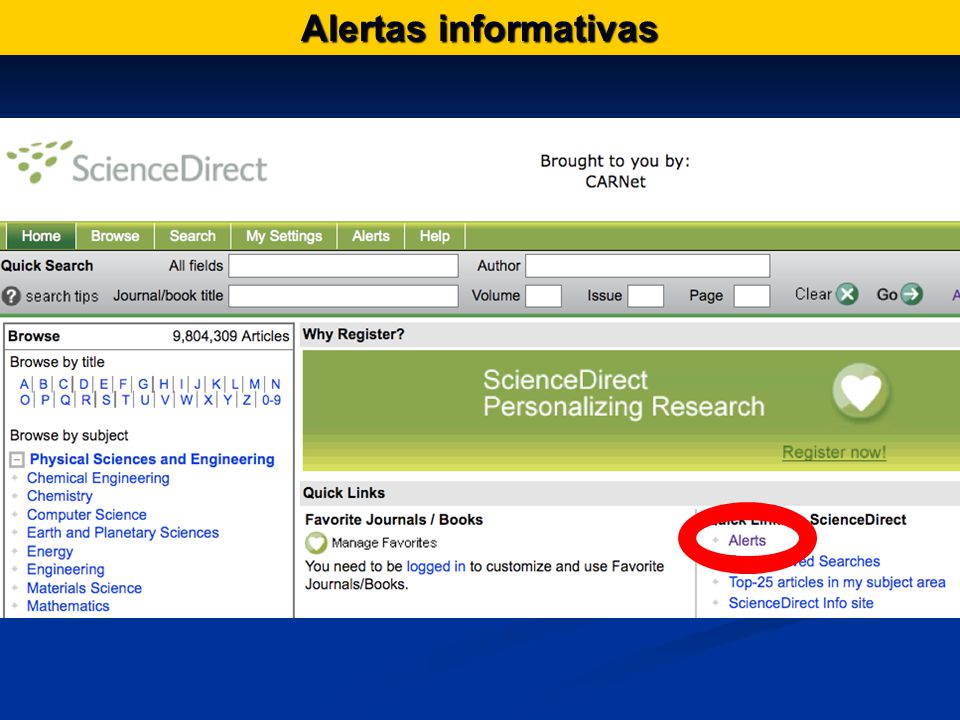Click the All fields search box
Viewport: 960px width, 720px height.
(343, 266)
